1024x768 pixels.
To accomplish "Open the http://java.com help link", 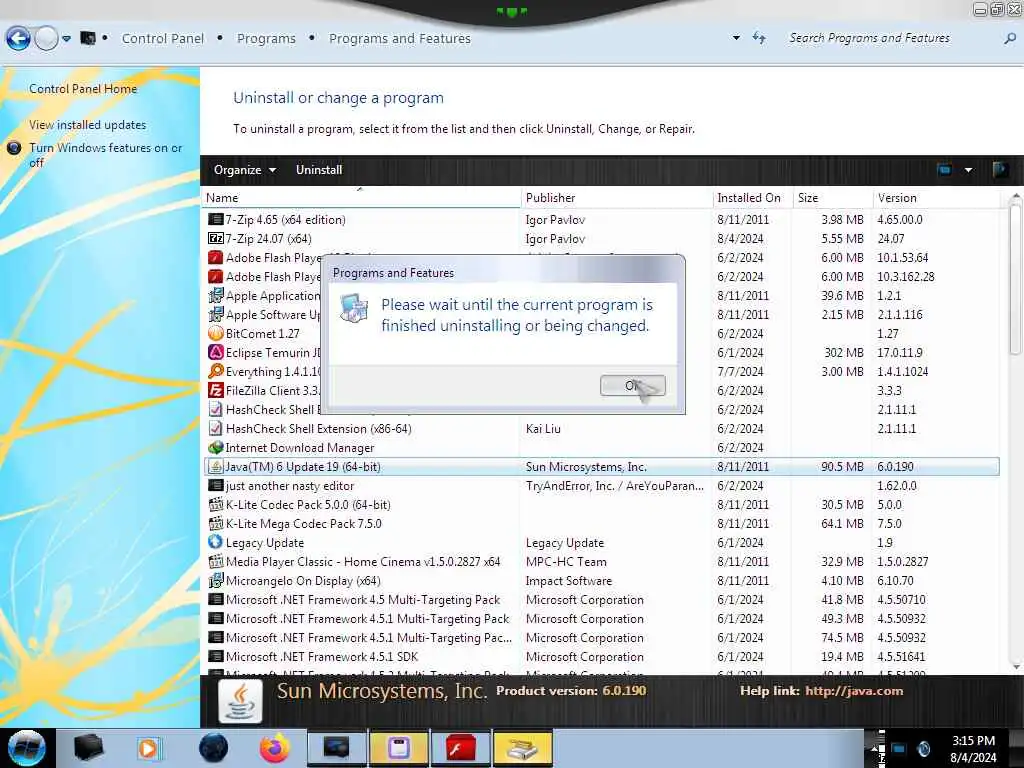I will tap(854, 690).
